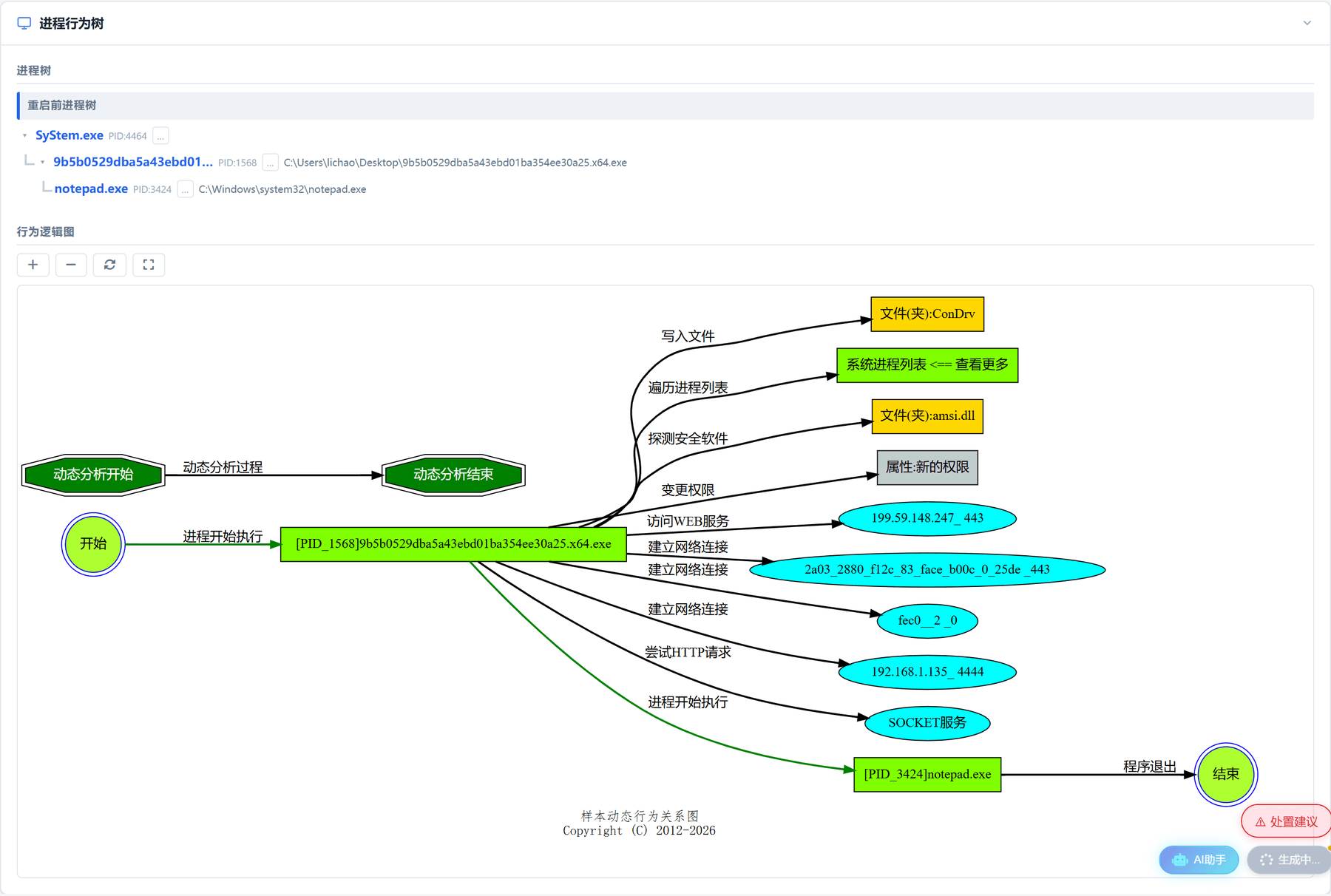
Task: Open details button next to SyStem.exe PID:4464
Action: pyautogui.click(x=160, y=136)
